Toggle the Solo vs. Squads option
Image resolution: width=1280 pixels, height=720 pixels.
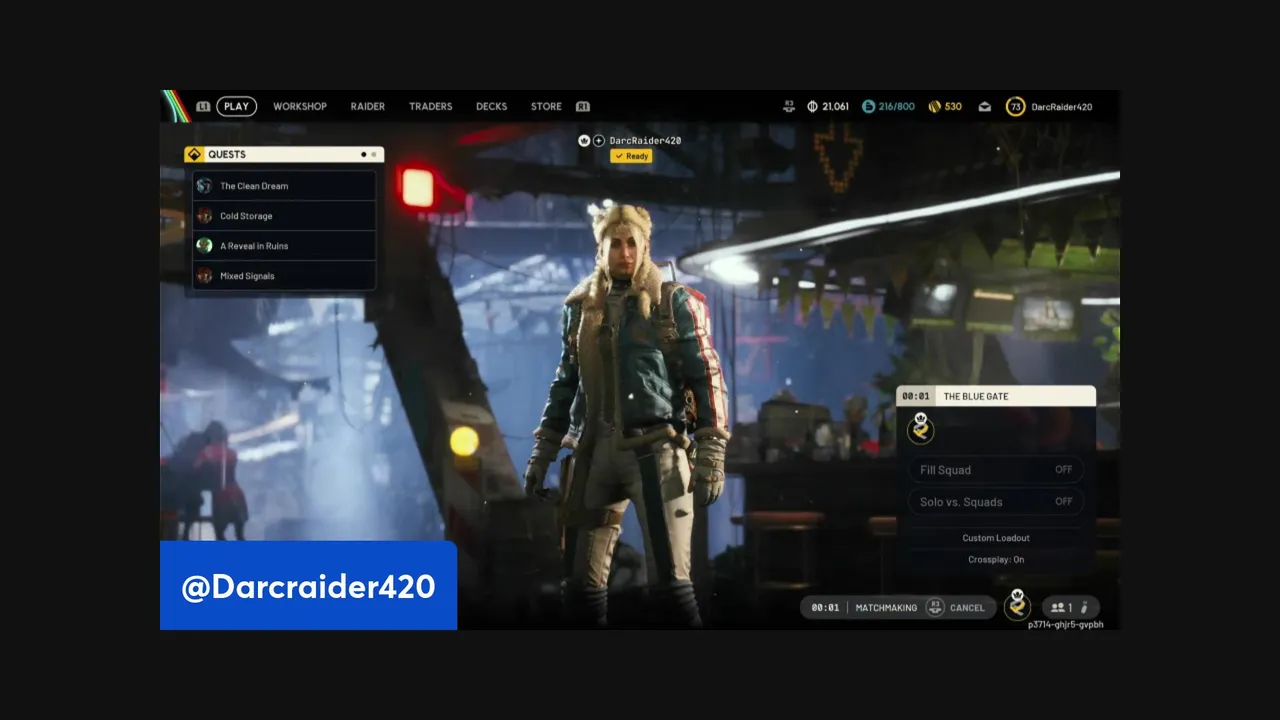[996, 502]
